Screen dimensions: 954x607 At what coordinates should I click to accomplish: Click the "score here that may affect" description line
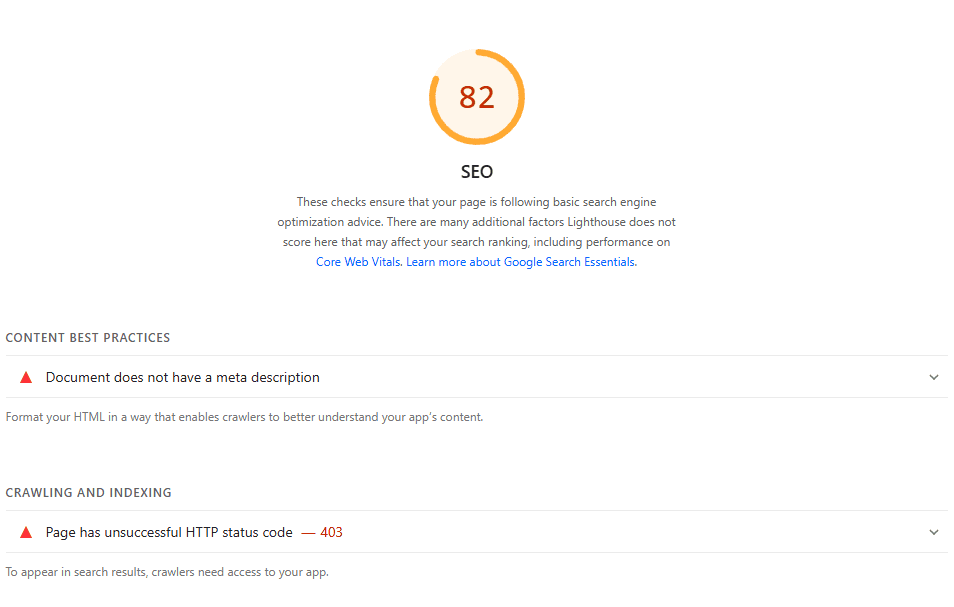pos(476,242)
